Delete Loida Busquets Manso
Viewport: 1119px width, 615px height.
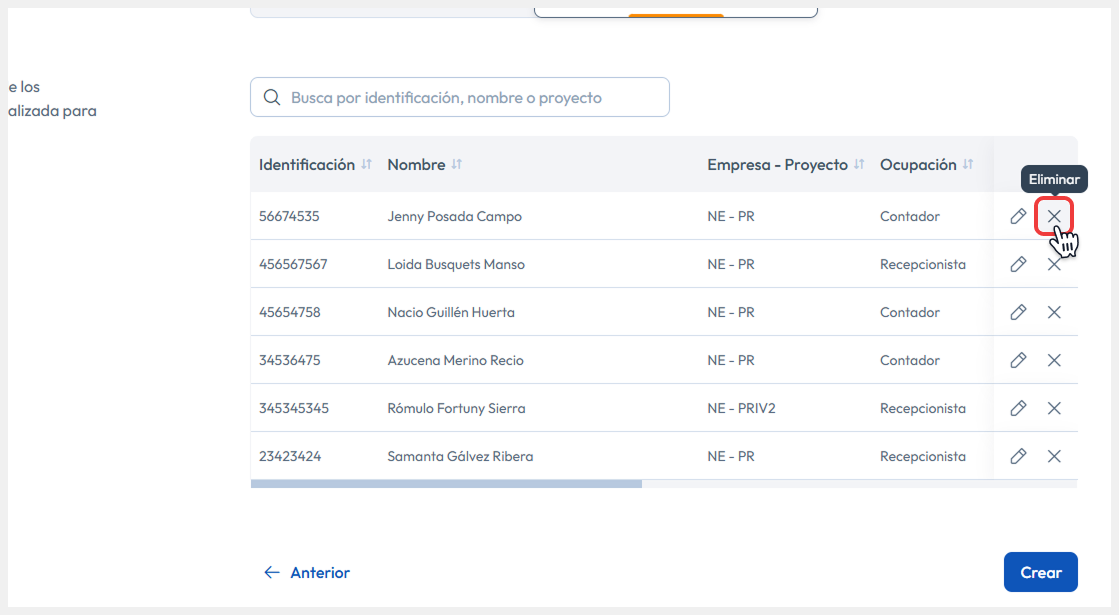[x=1054, y=264]
